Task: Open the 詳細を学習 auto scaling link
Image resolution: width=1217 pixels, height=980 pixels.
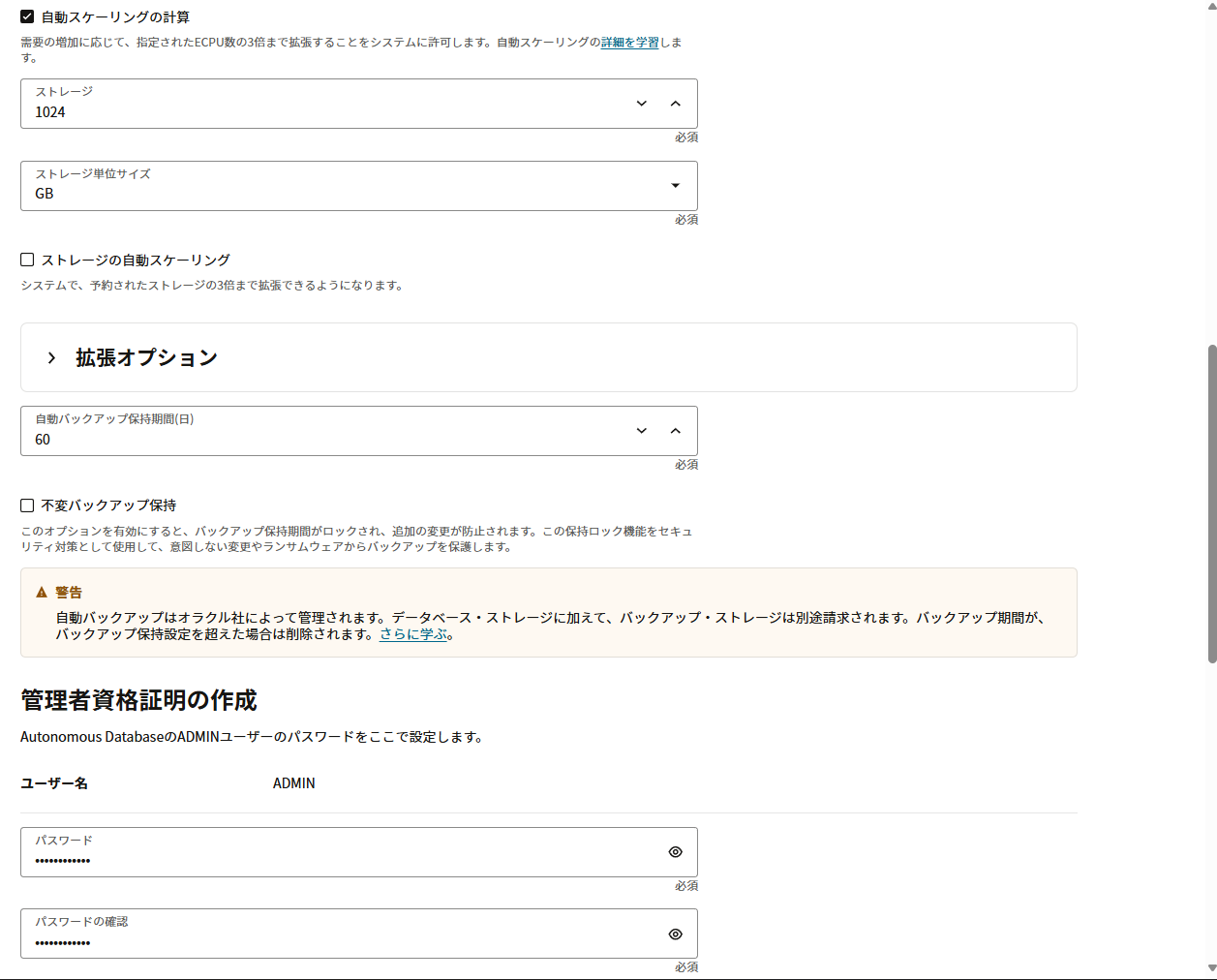Action: tap(629, 43)
